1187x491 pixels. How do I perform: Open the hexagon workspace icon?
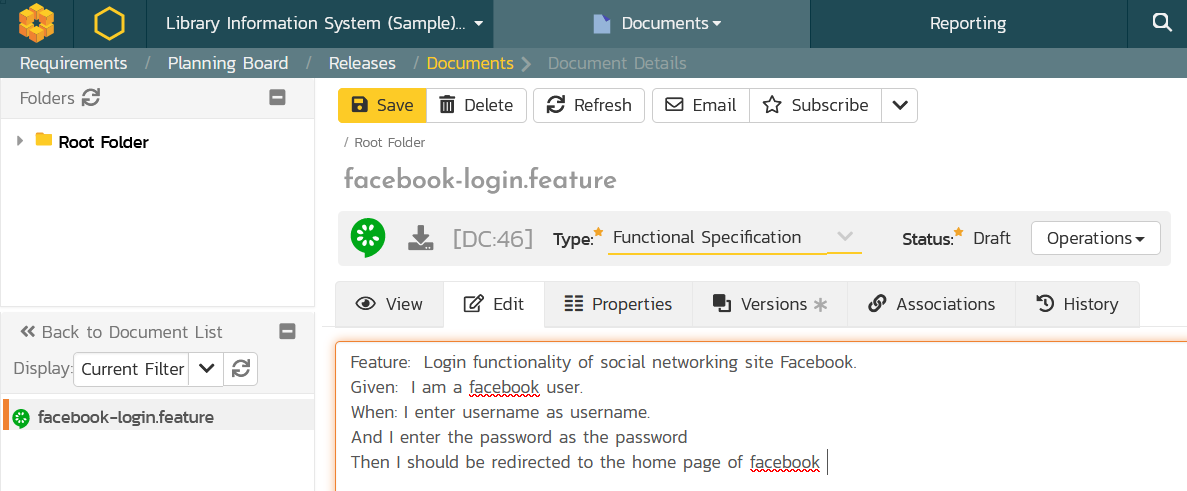(109, 23)
